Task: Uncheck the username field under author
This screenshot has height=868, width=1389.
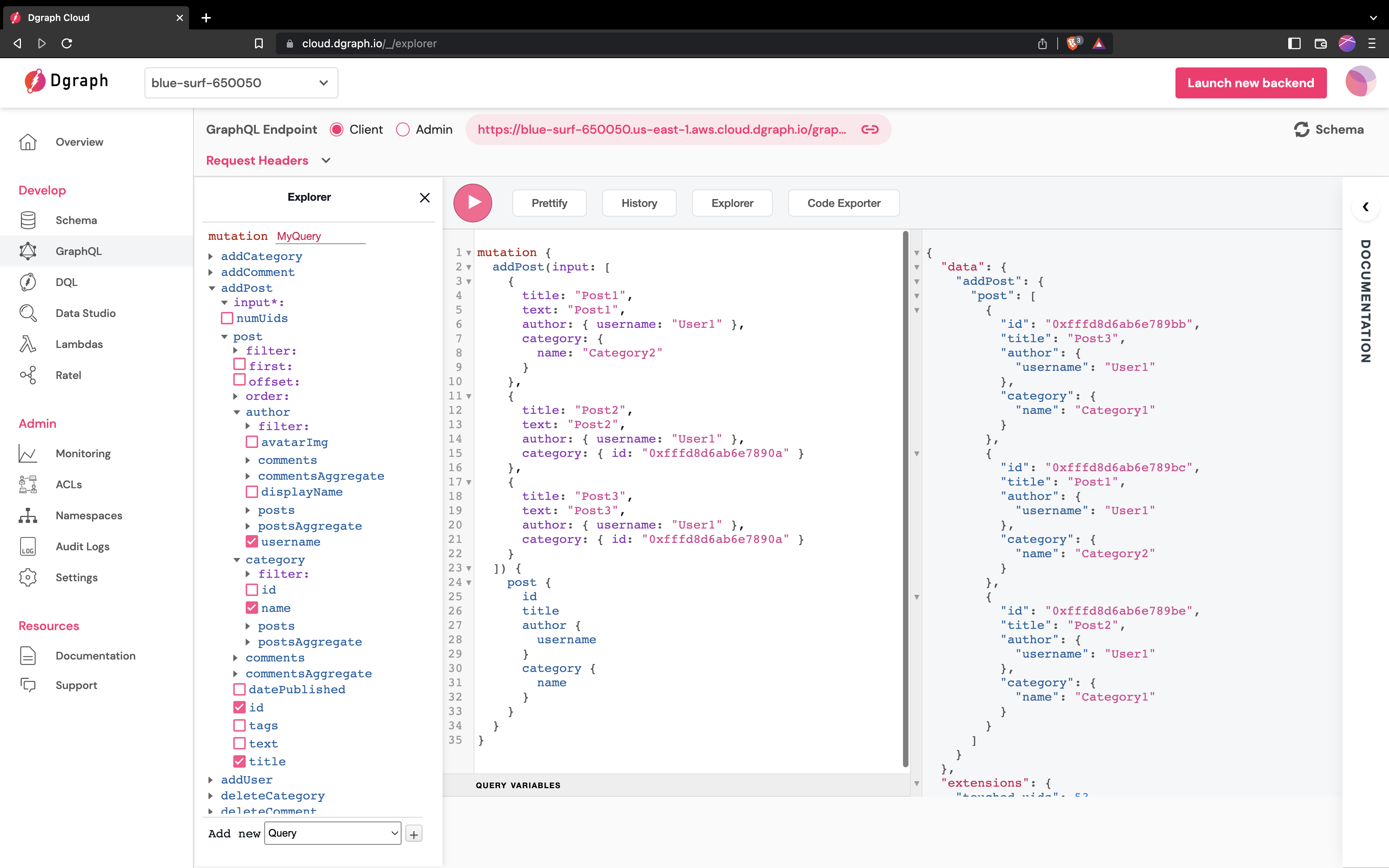Action: (x=252, y=541)
